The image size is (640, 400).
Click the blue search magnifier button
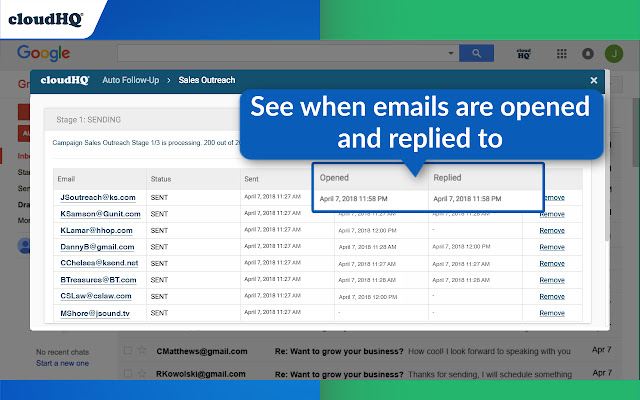pyautogui.click(x=476, y=53)
